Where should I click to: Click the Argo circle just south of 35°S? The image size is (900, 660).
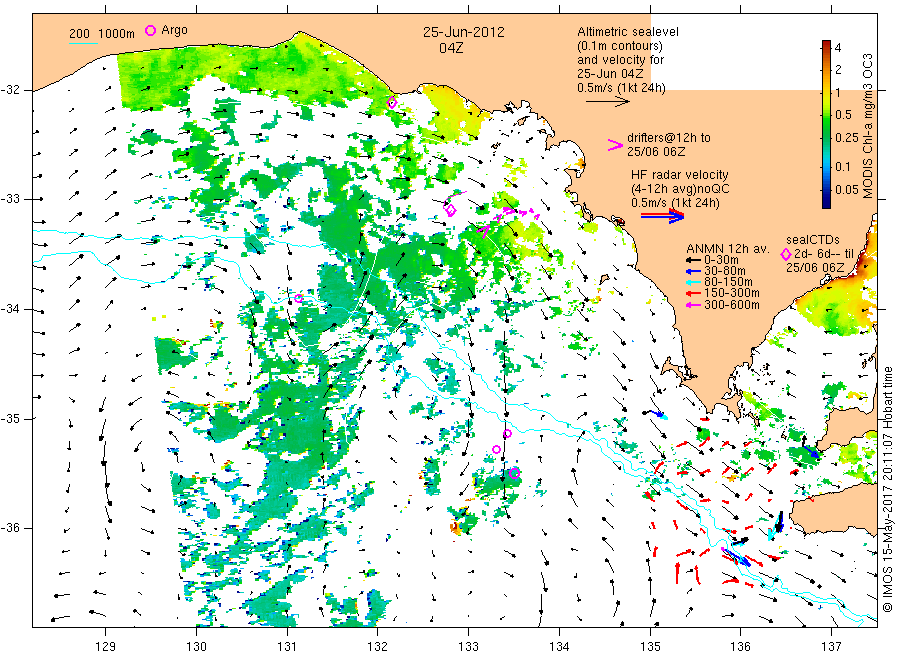point(507,434)
